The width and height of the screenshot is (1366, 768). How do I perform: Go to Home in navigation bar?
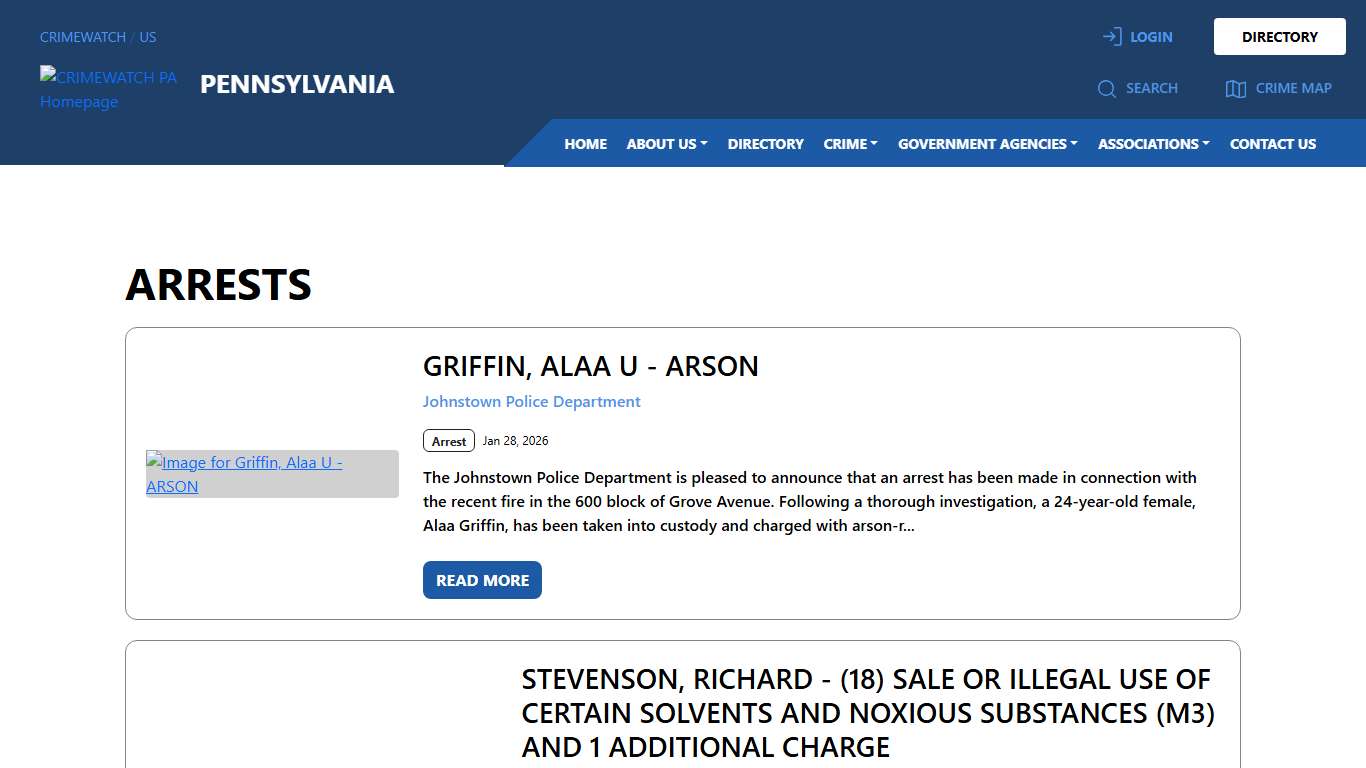pos(585,144)
